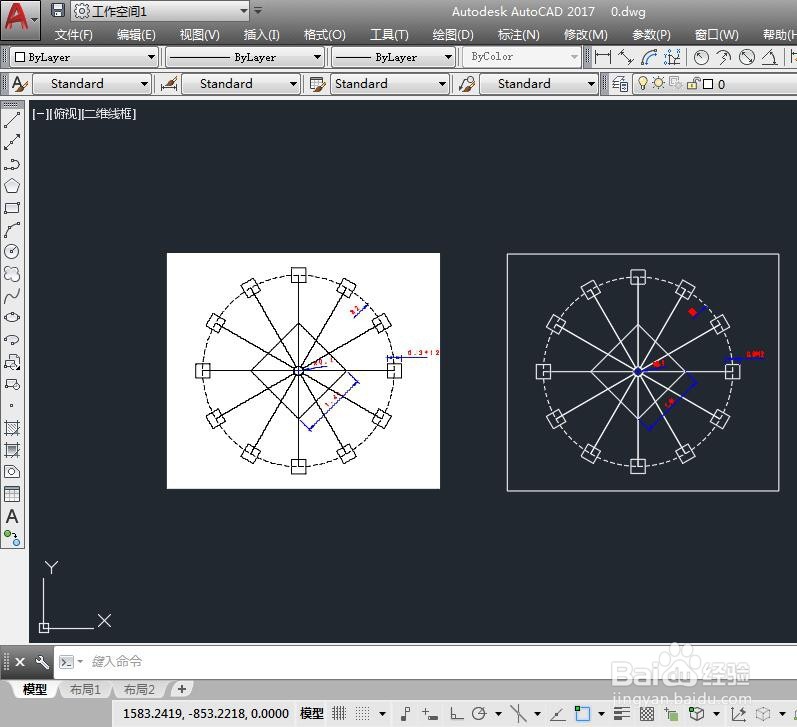Select the Polyline tool
The image size is (797, 727).
tap(12, 164)
